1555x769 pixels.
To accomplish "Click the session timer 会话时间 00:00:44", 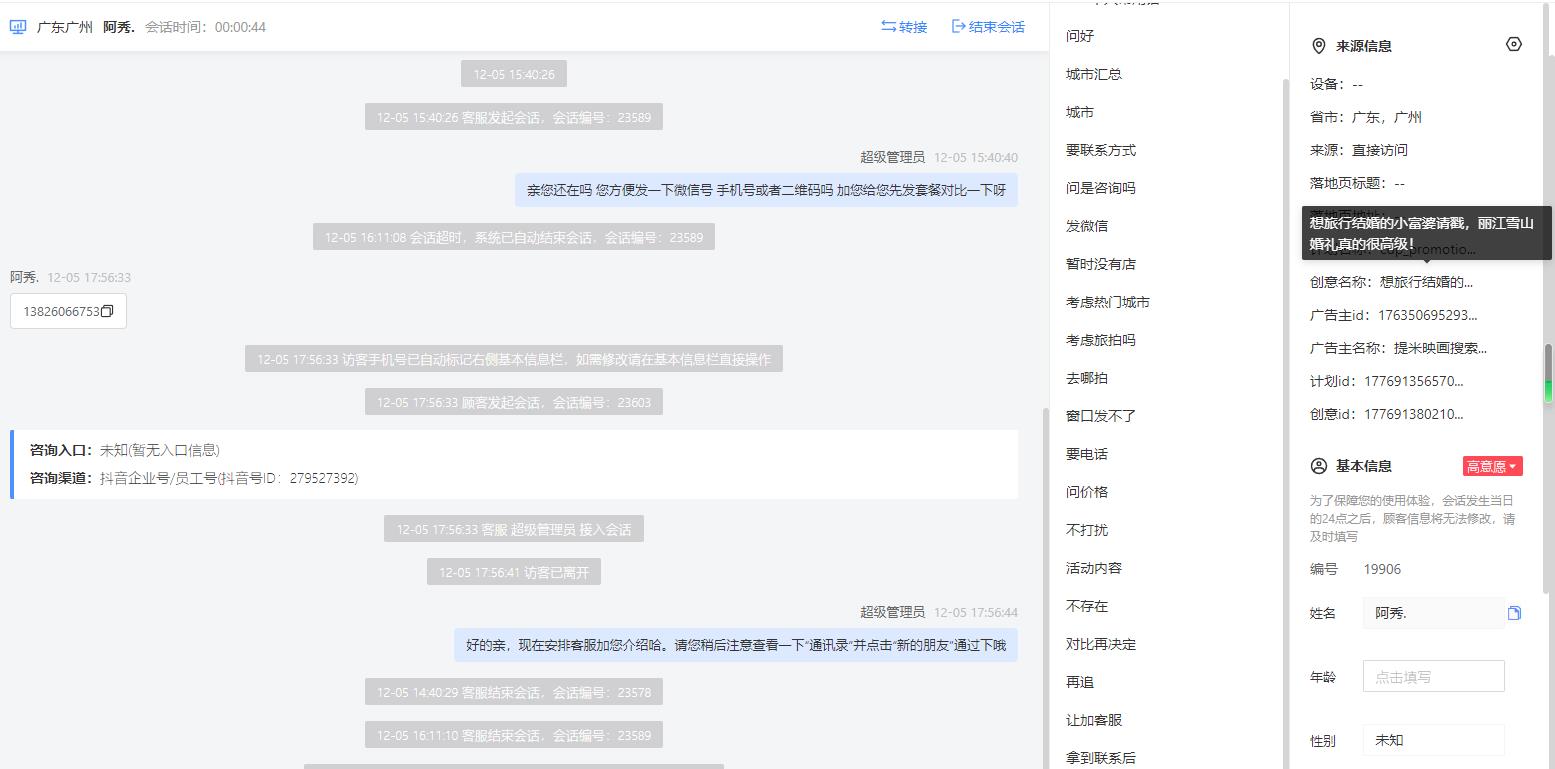I will [205, 27].
